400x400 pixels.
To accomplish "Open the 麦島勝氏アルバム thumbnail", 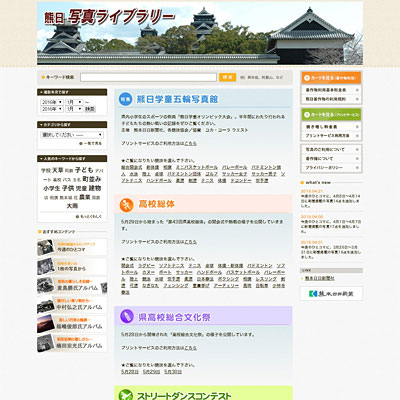I will (72, 286).
